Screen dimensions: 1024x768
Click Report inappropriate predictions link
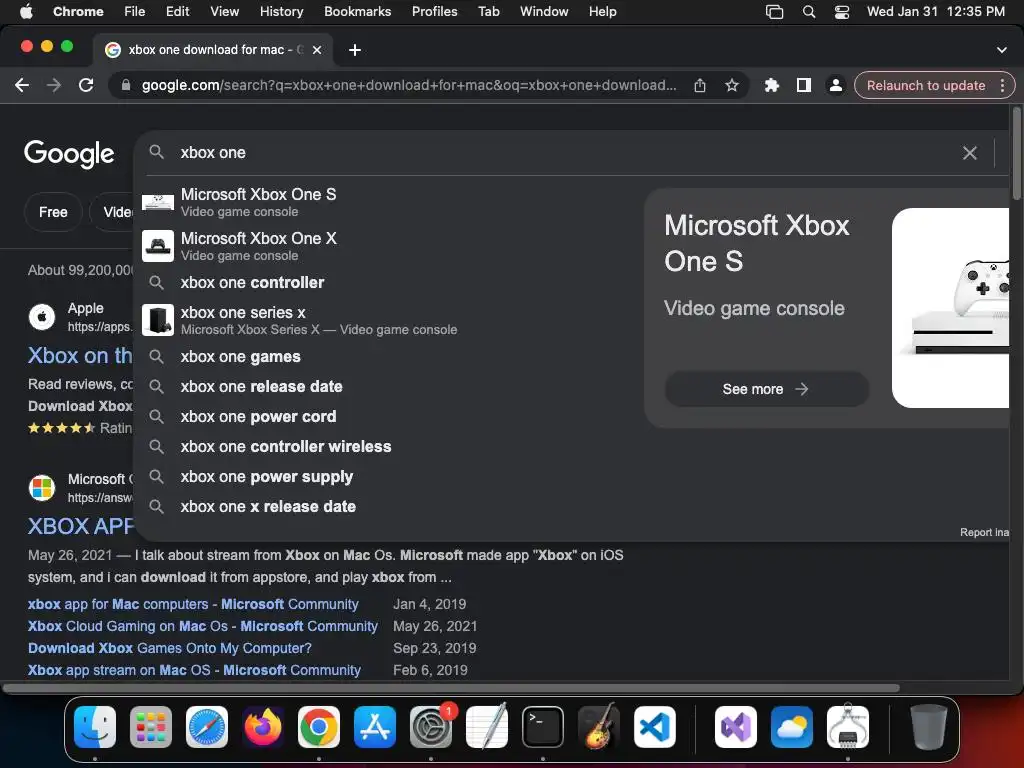click(984, 532)
